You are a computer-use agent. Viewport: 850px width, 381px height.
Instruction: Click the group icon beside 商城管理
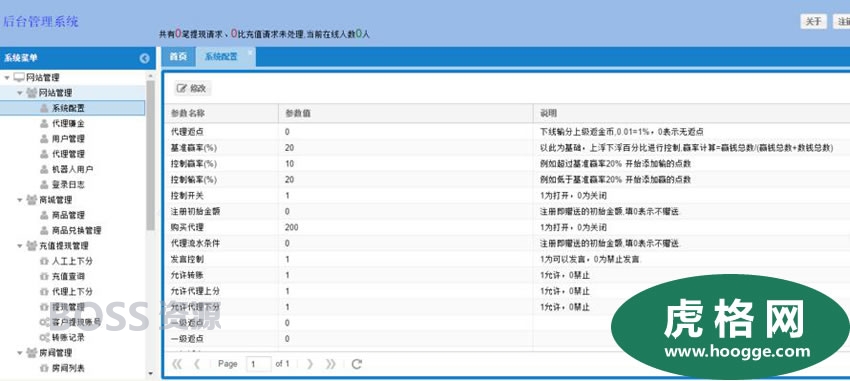pyautogui.click(x=31, y=199)
